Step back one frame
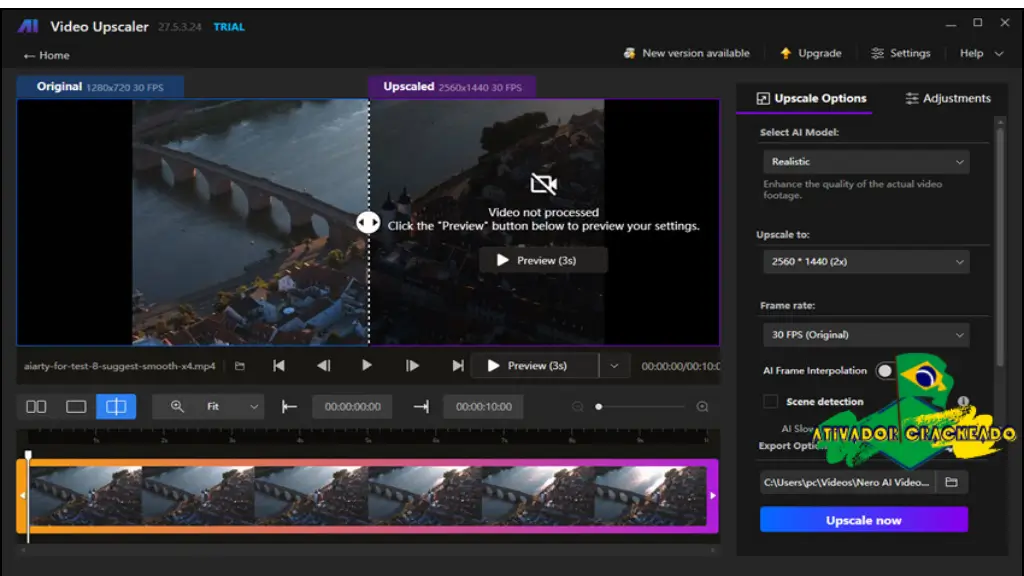Screen dimensions: 1024x576 point(324,366)
